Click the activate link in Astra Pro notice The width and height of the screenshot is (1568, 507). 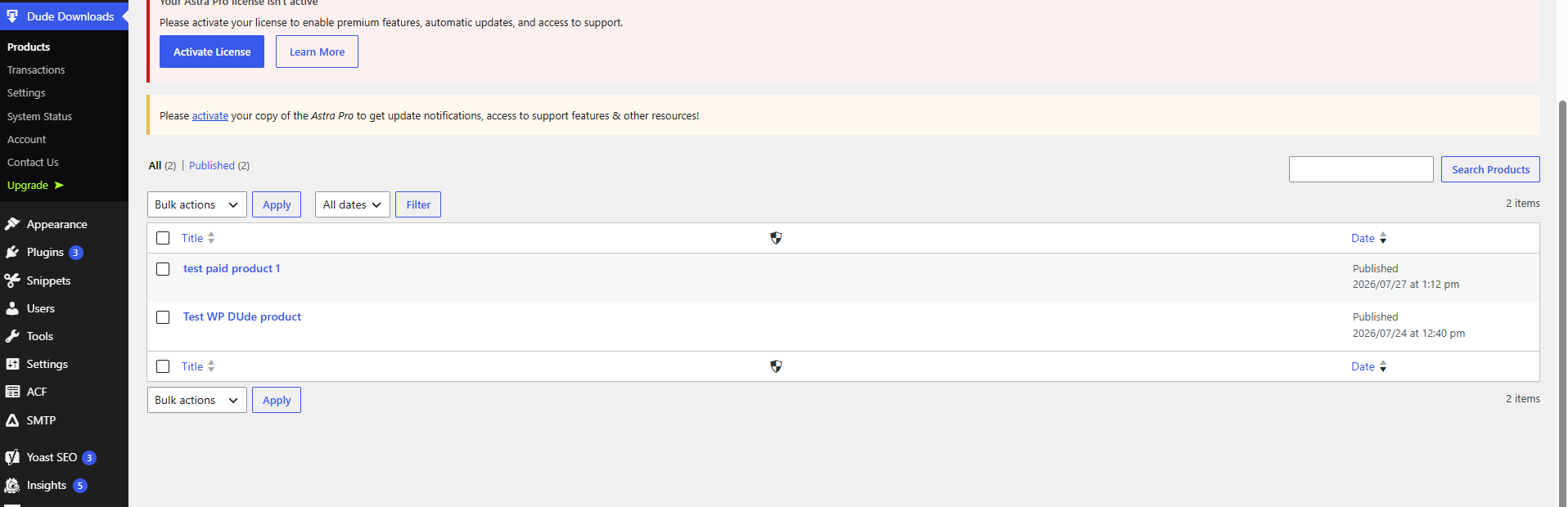pyautogui.click(x=210, y=115)
